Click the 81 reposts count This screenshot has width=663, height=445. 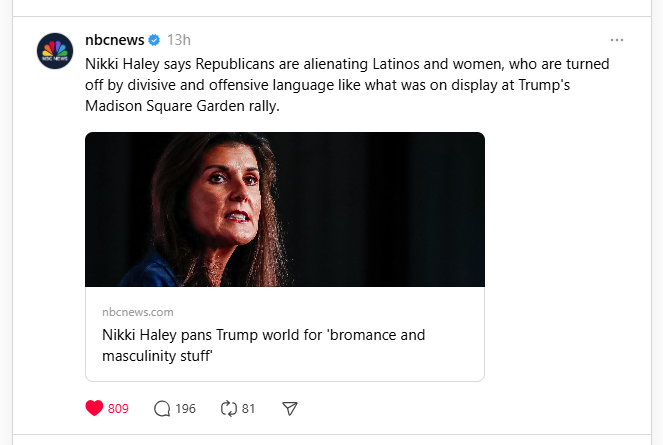pyautogui.click(x=249, y=408)
